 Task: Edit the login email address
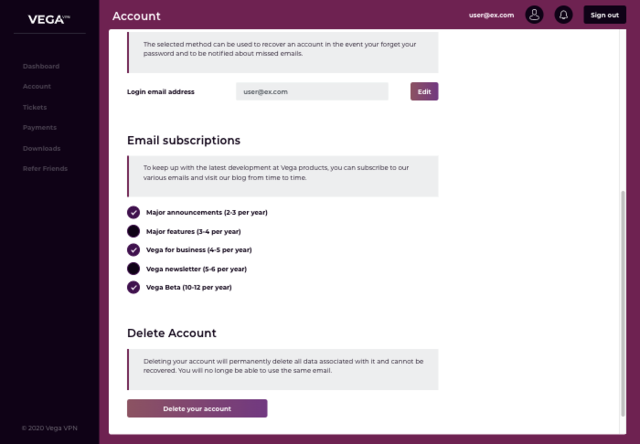click(424, 91)
